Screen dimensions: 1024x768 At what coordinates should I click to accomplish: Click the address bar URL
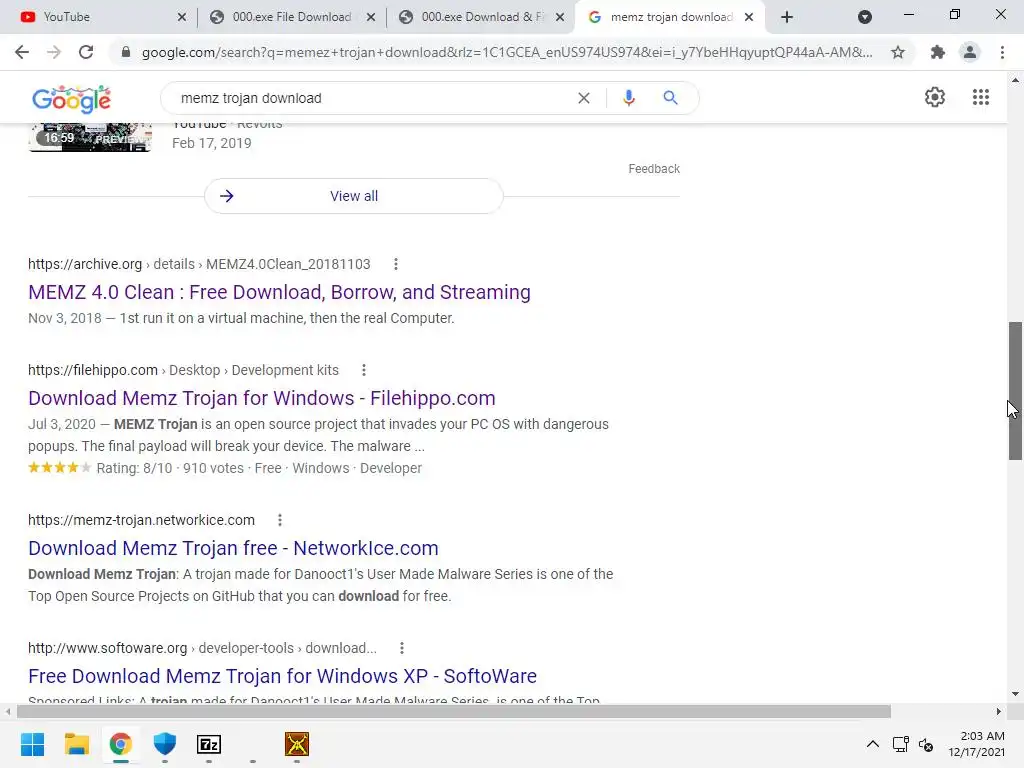pyautogui.click(x=507, y=52)
